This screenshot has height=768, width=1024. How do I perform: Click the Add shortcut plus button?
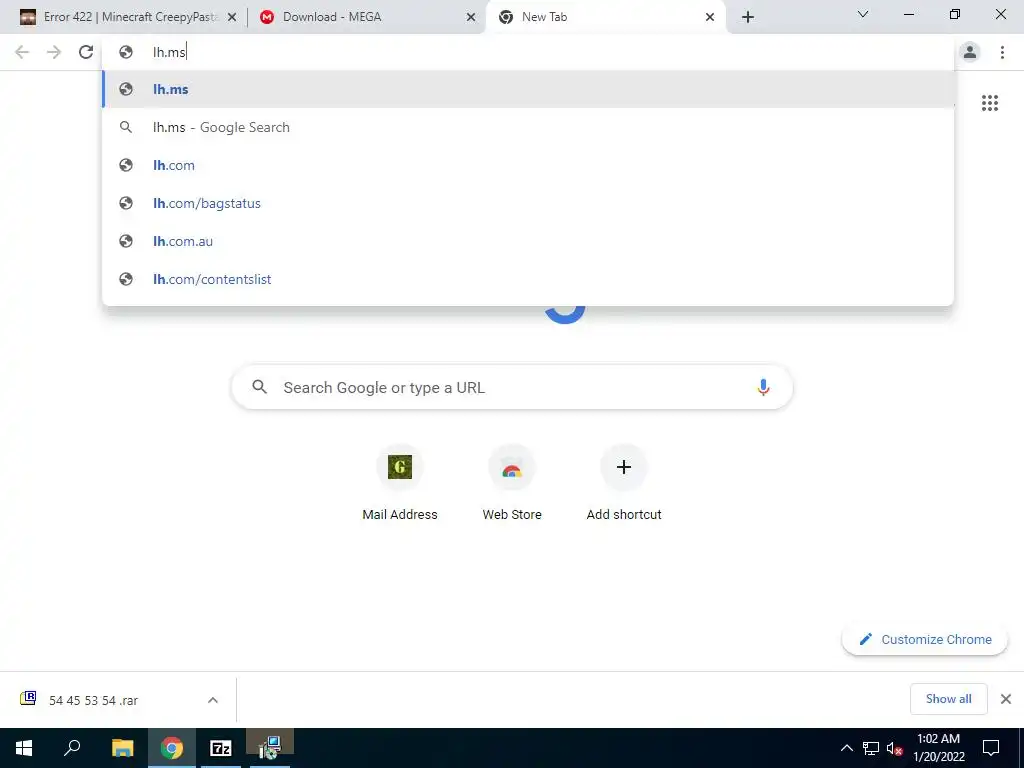pos(624,467)
